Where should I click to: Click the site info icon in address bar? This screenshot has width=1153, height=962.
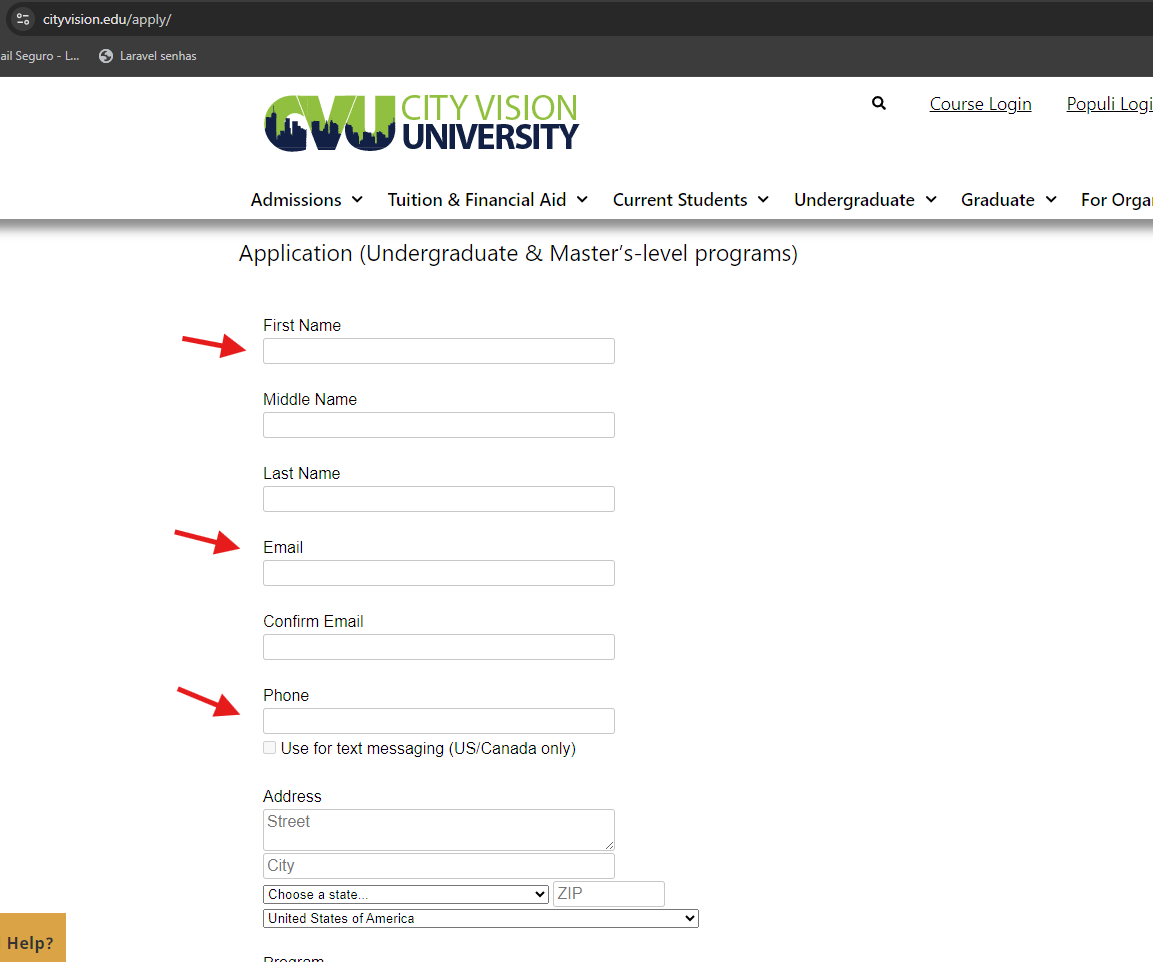(x=23, y=19)
